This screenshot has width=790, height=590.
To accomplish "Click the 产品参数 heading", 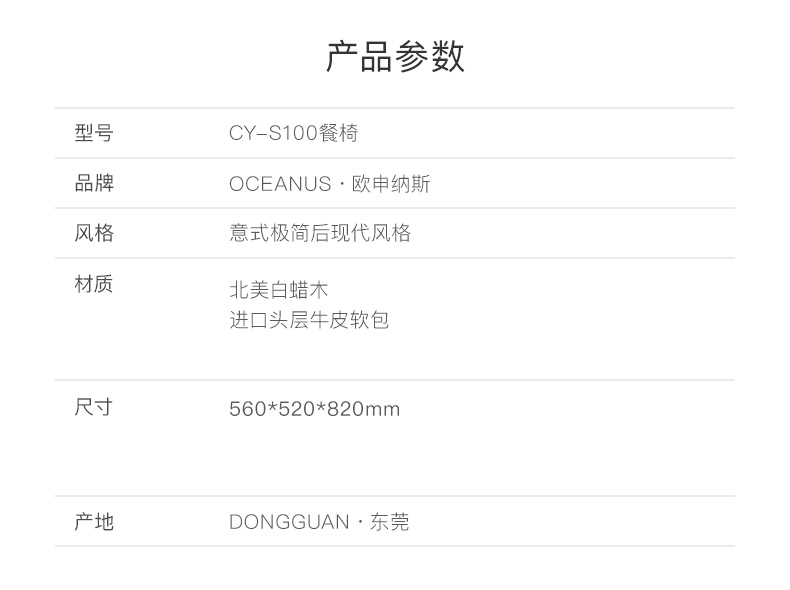I will click(395, 56).
